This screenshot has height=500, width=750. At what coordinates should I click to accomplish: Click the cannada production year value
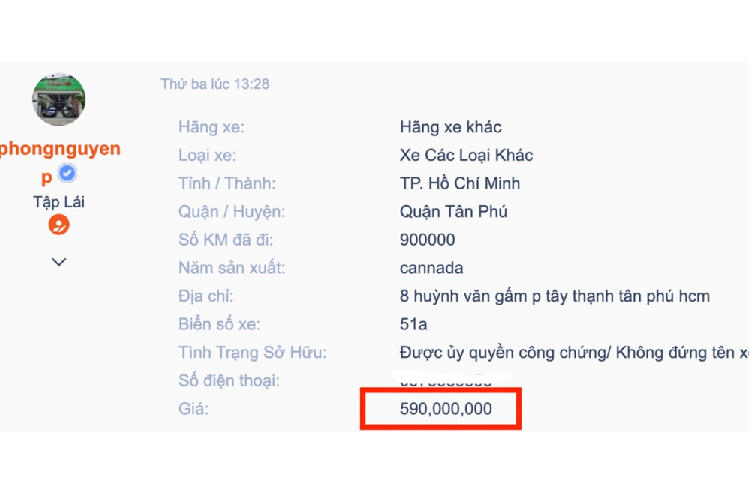(431, 268)
